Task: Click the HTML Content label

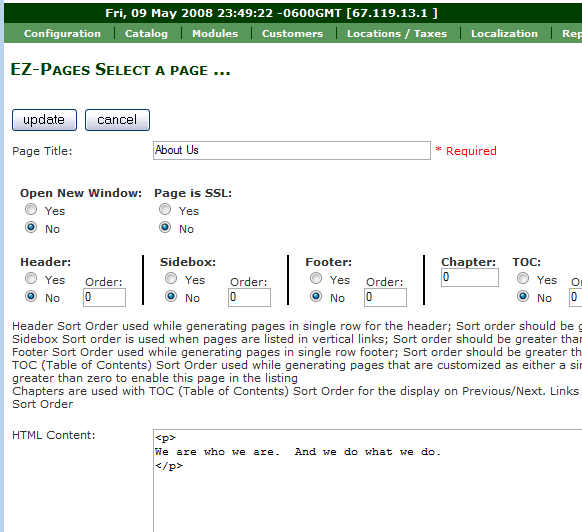Action: (54, 435)
